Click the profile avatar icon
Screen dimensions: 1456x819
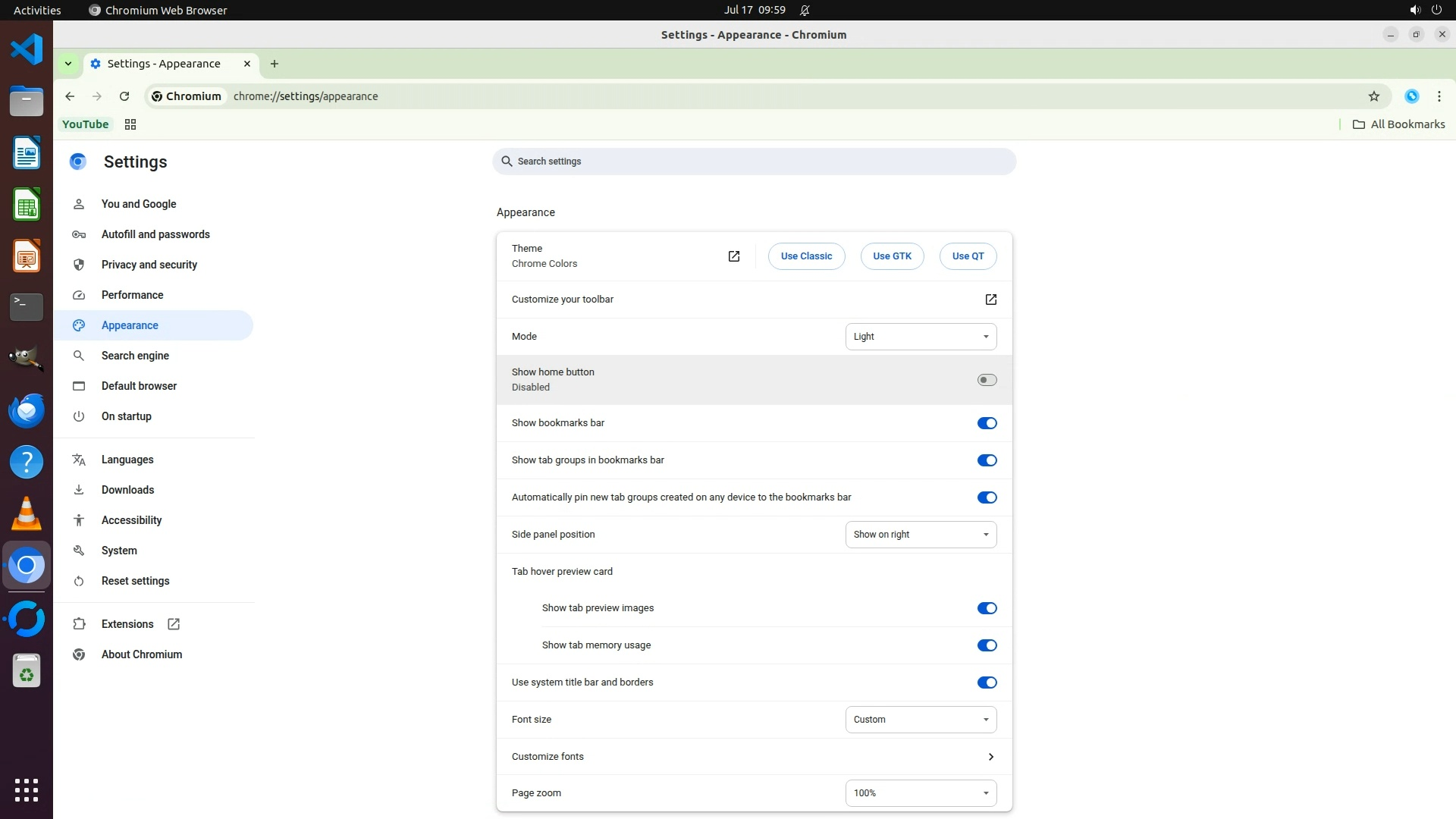pos(1411,96)
